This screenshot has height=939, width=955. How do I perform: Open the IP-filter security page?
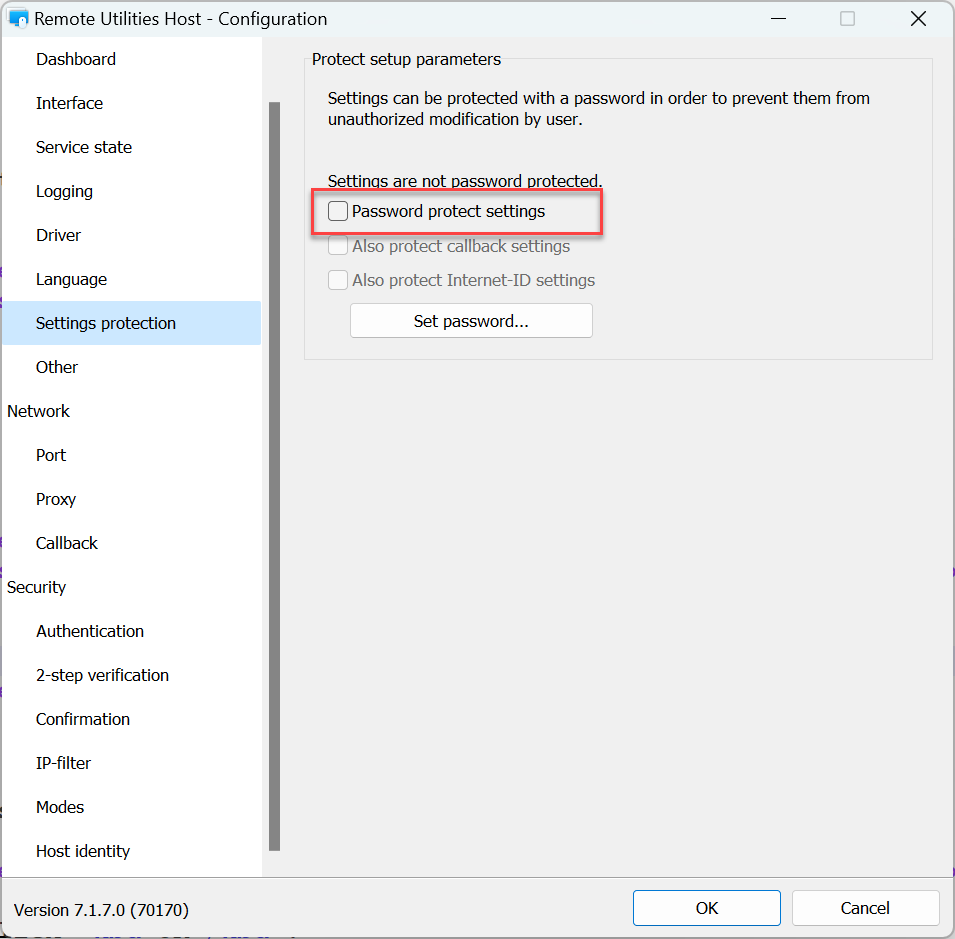63,763
